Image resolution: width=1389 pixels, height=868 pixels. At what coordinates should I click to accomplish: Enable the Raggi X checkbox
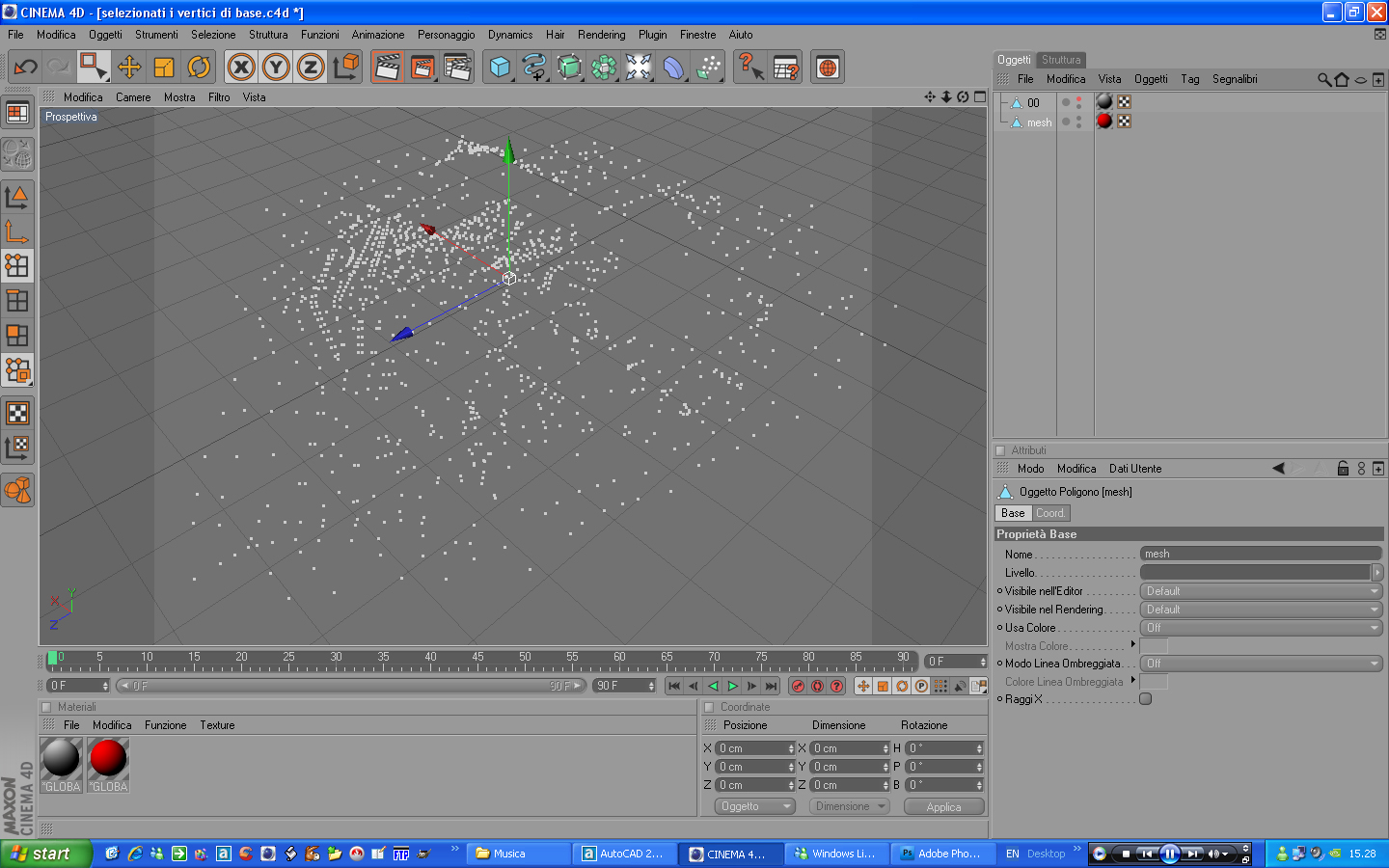pos(1146,699)
